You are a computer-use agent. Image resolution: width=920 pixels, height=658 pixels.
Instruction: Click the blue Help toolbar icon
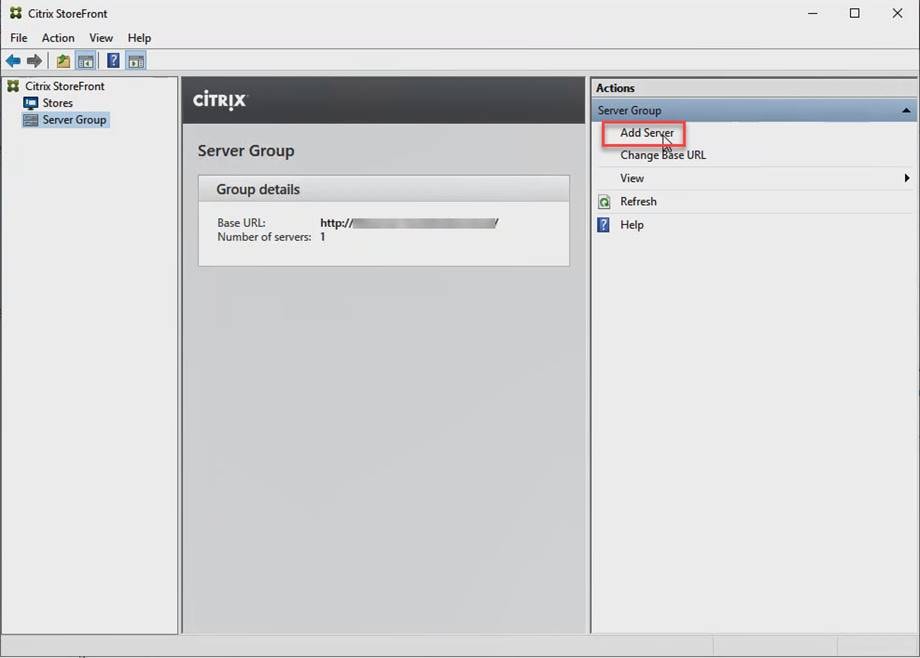point(113,60)
